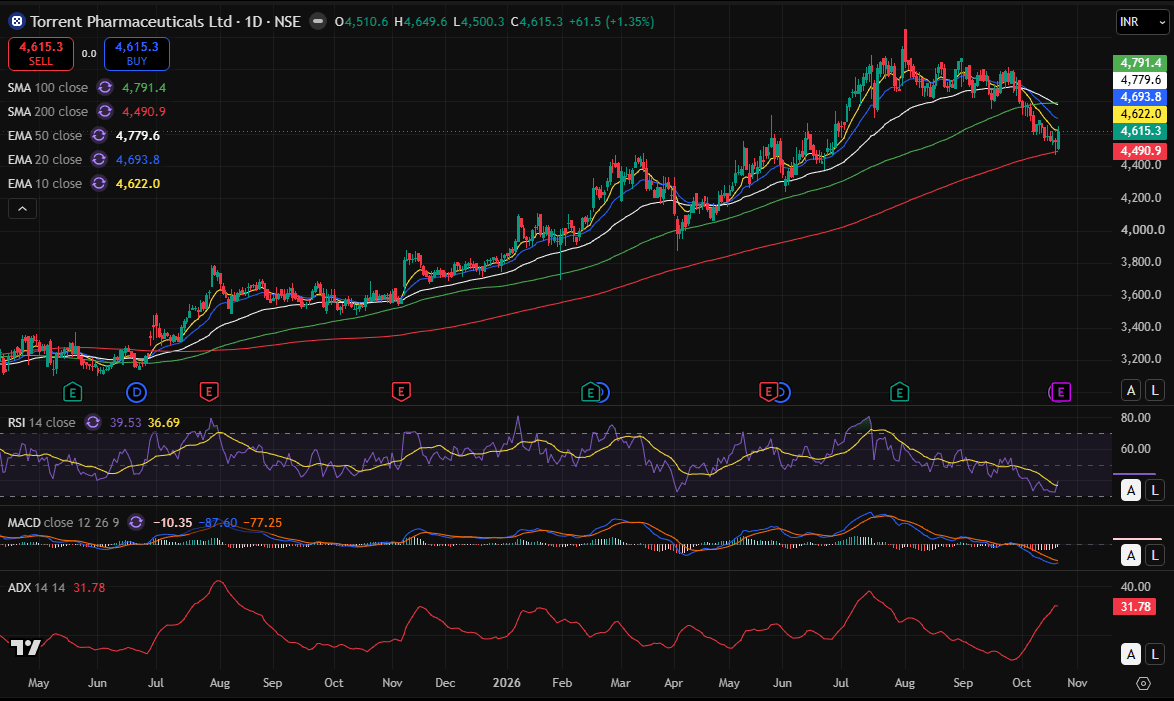Click the refresh icon next to MACD
Screen dimensions: 1174x701
click(136, 523)
